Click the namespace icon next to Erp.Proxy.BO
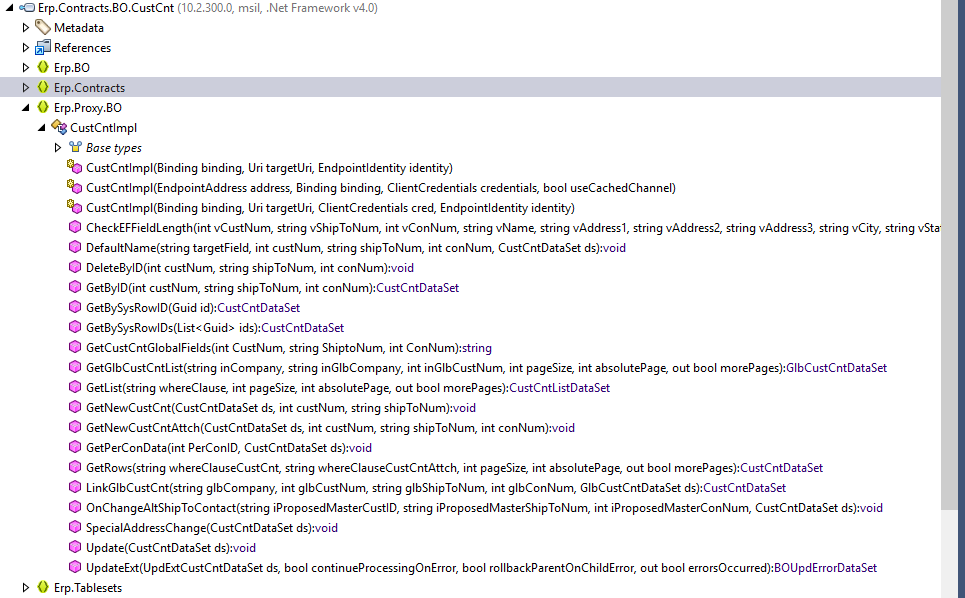This screenshot has width=965, height=598. (42, 107)
